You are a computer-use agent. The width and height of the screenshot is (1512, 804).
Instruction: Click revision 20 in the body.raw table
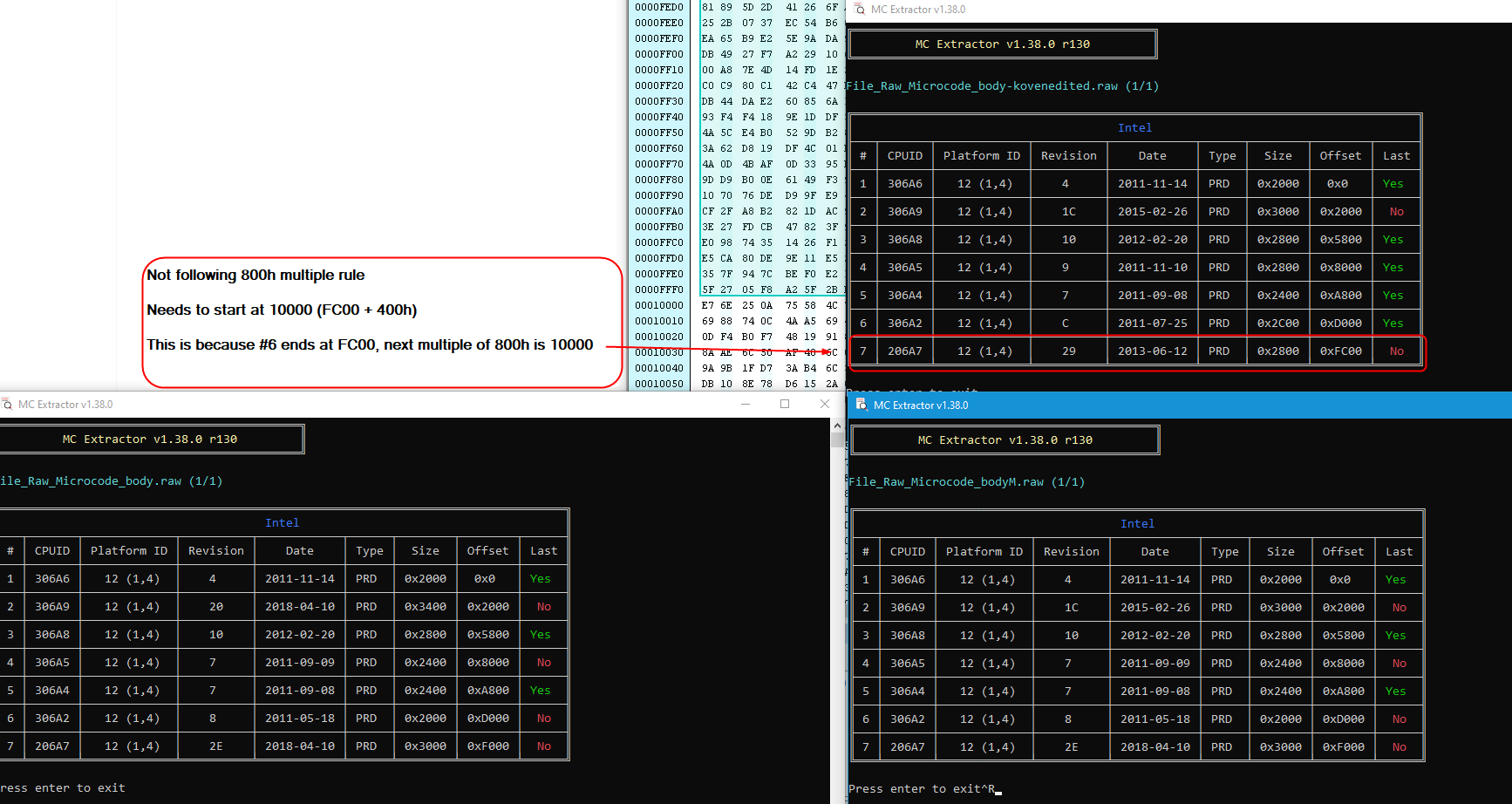click(x=216, y=606)
